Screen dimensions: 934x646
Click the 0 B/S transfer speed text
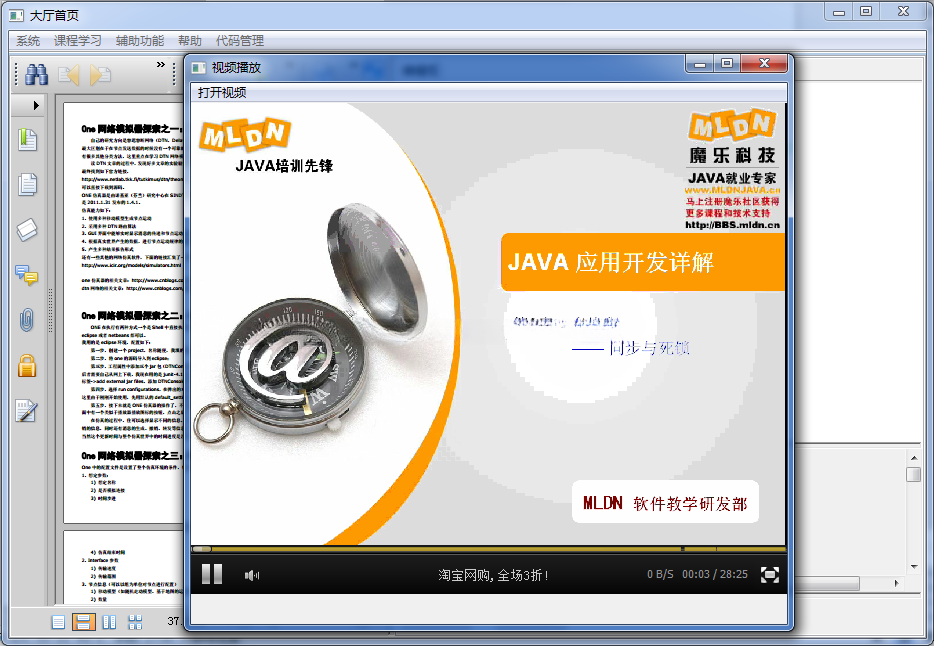pyautogui.click(x=660, y=575)
